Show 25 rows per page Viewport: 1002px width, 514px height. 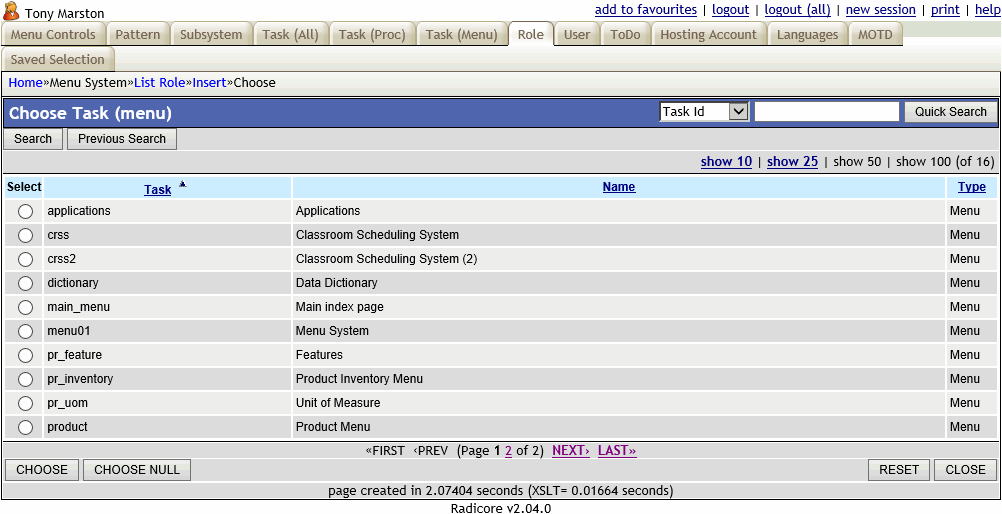(792, 161)
